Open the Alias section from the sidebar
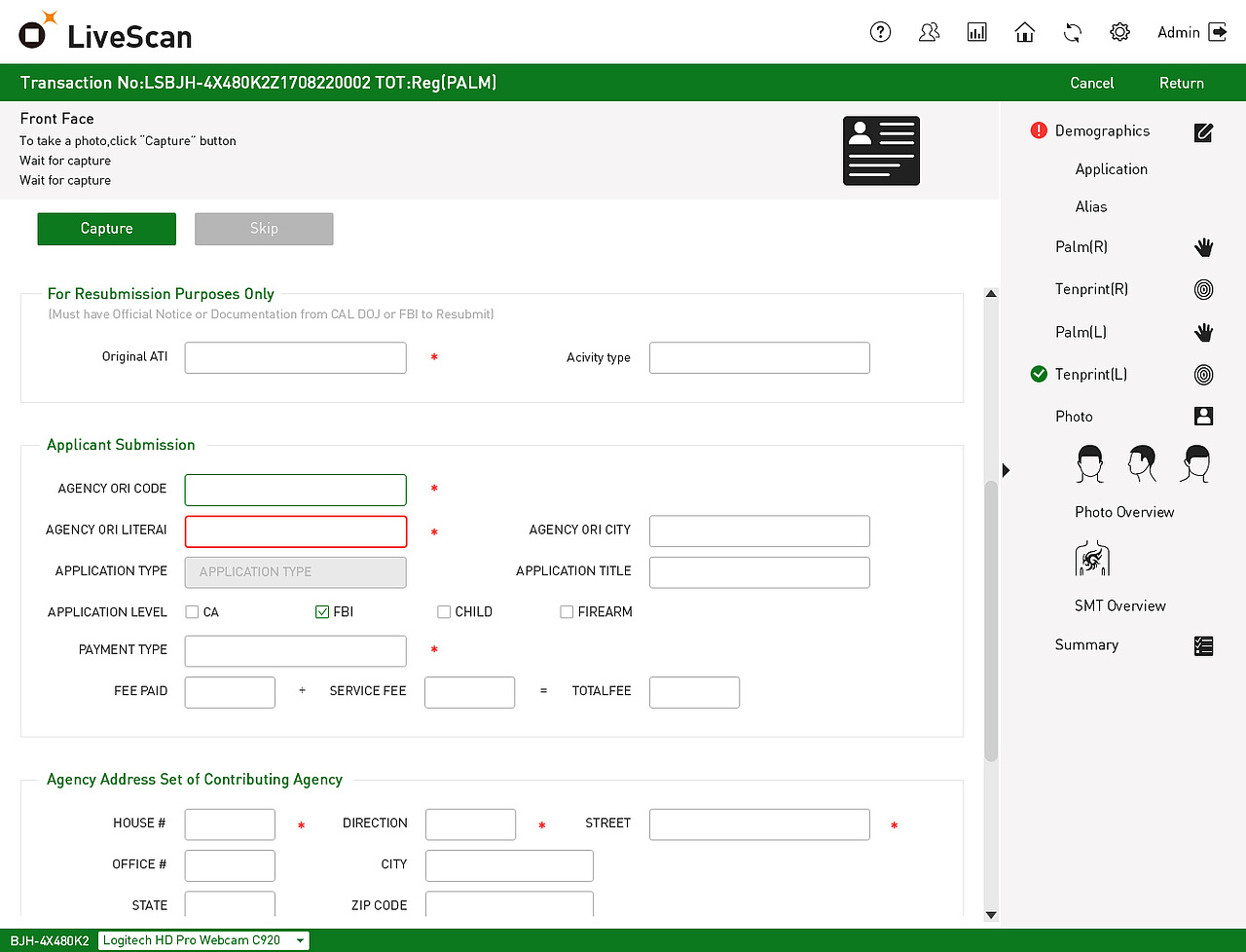Image resolution: width=1246 pixels, height=952 pixels. [x=1090, y=206]
